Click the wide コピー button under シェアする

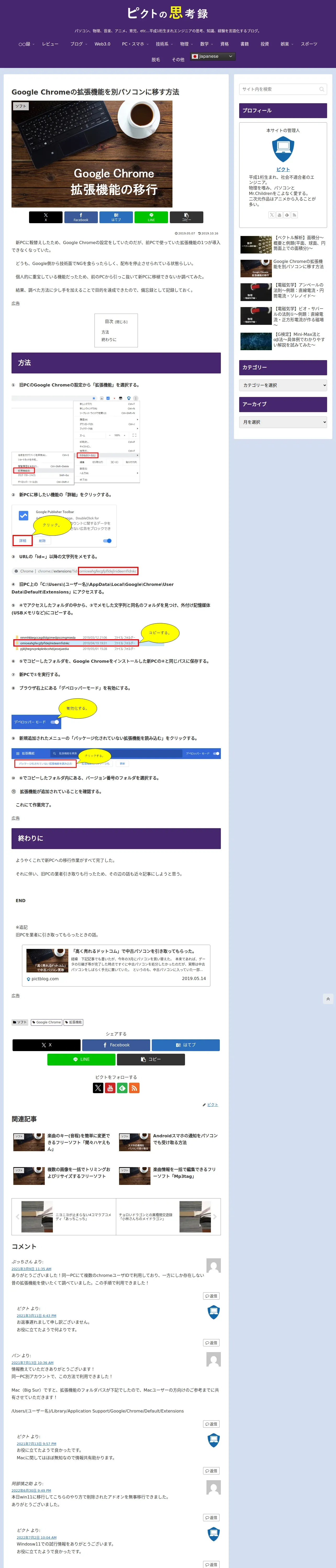coord(151,1059)
